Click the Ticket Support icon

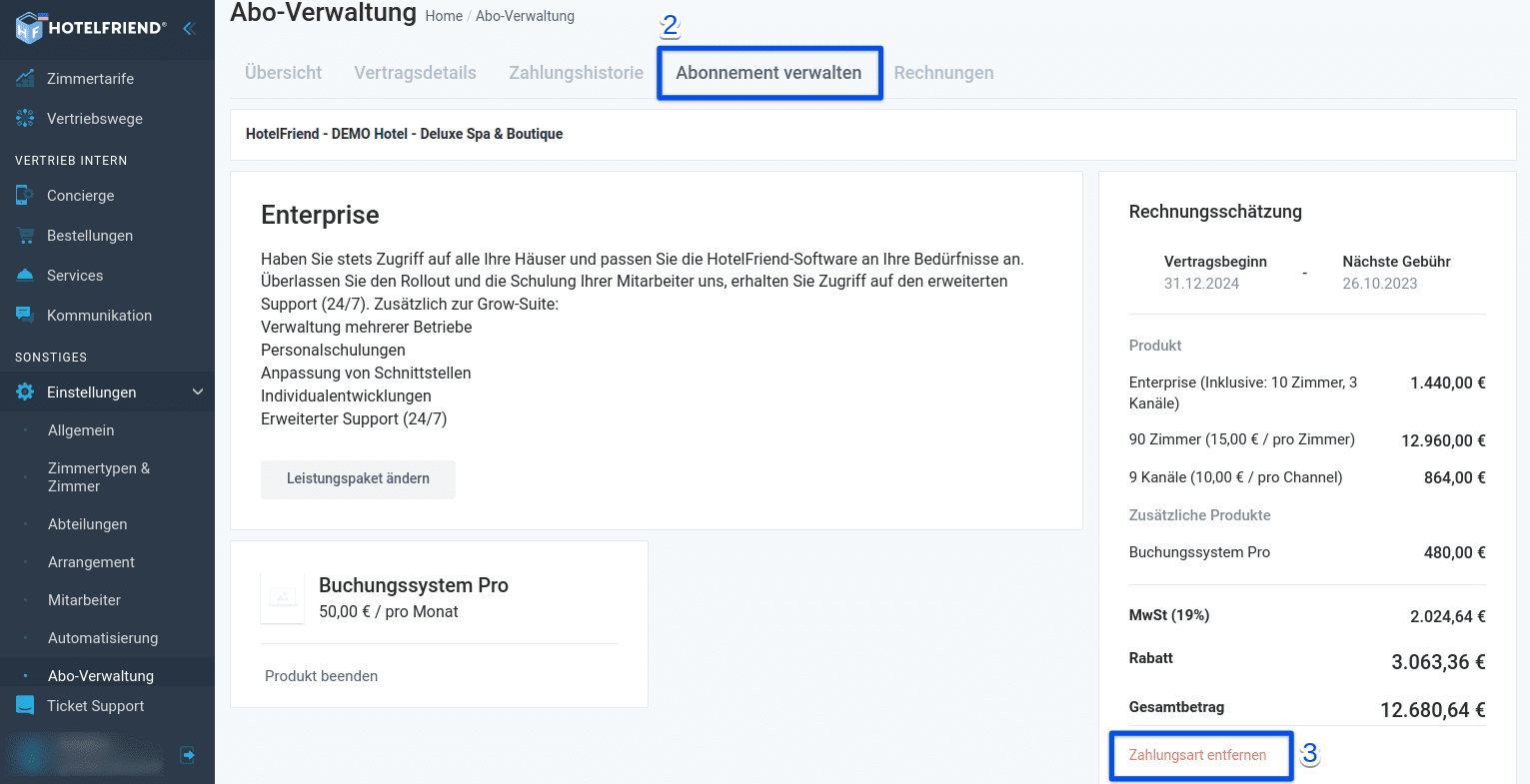click(x=25, y=705)
